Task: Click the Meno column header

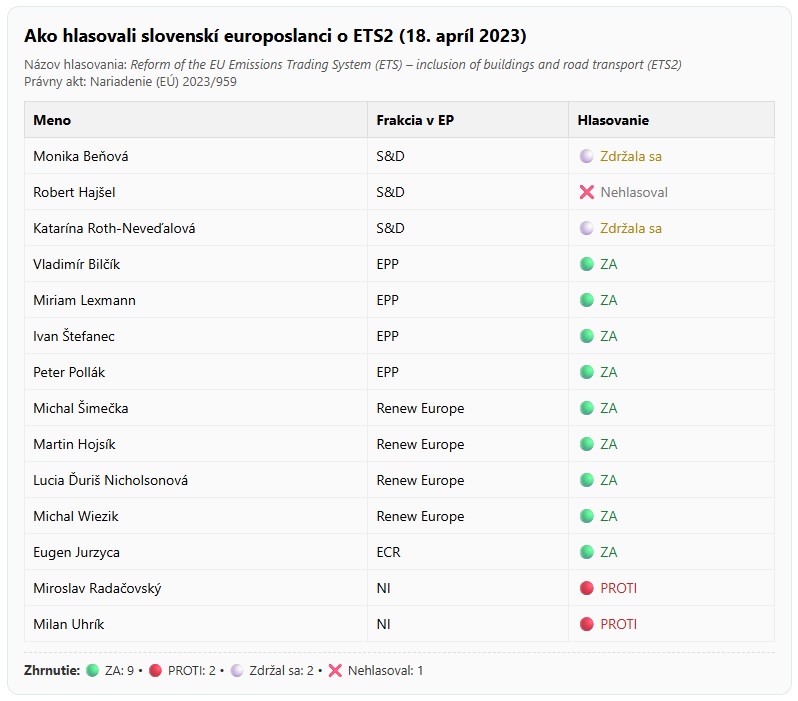Action: click(x=52, y=120)
